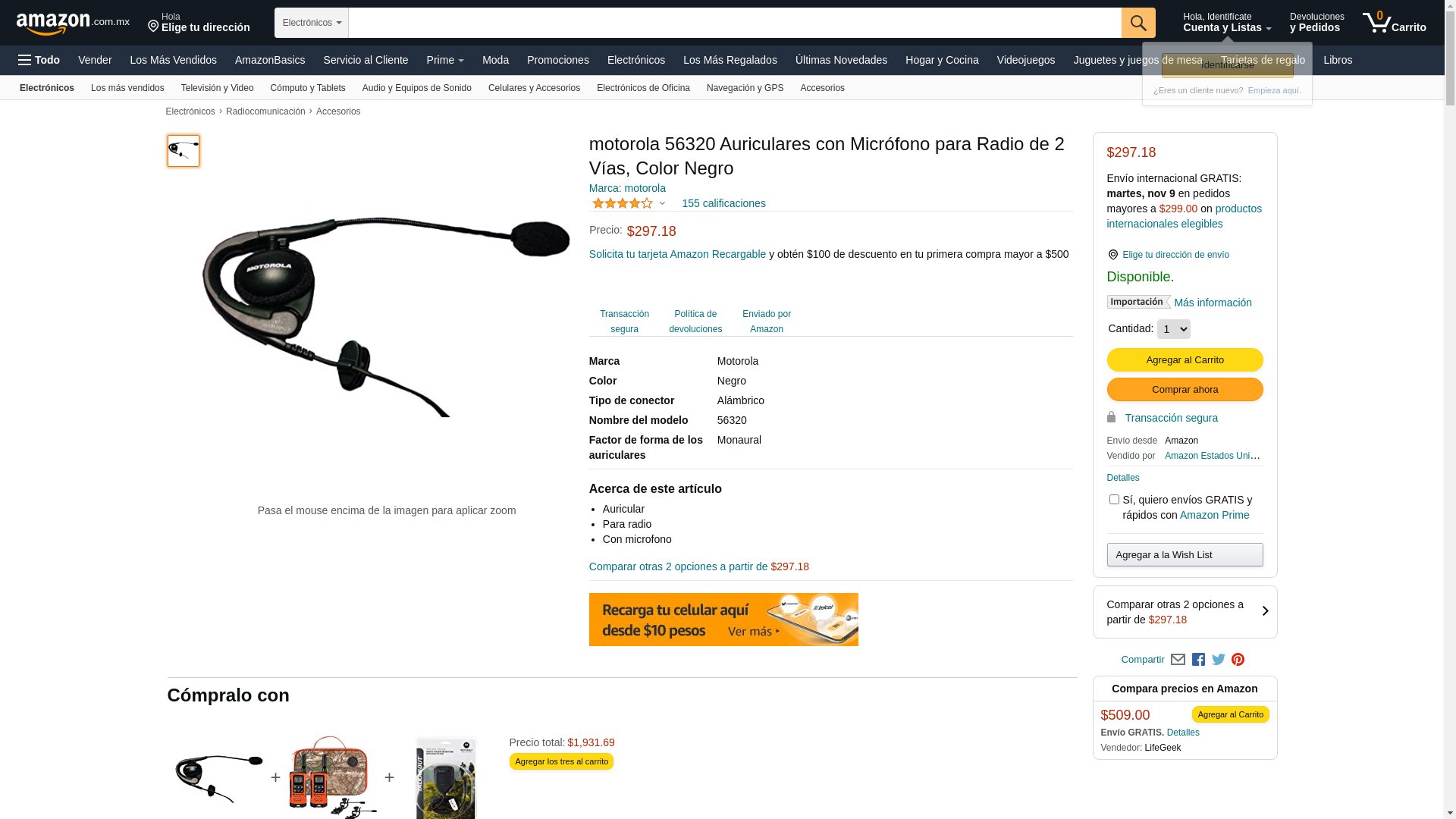
Task: Open the Promociones menu item
Action: point(558,60)
